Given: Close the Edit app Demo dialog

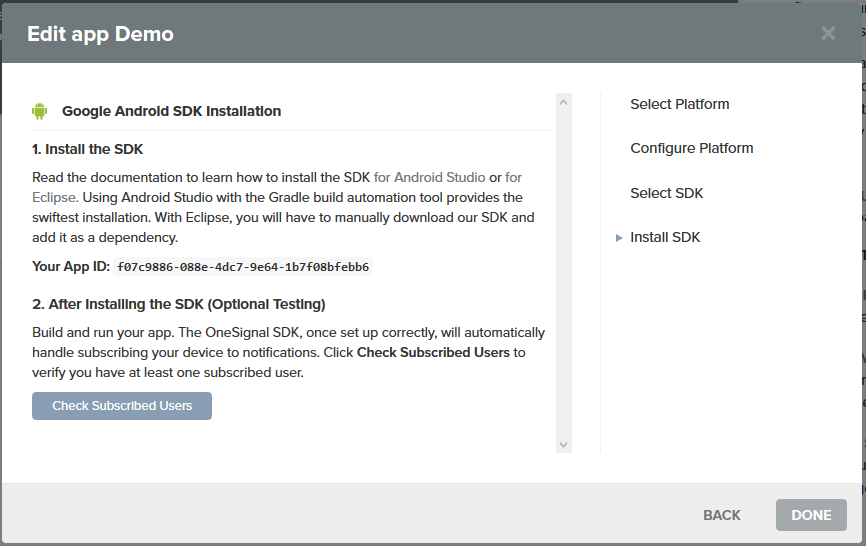Looking at the screenshot, I should coord(828,33).
